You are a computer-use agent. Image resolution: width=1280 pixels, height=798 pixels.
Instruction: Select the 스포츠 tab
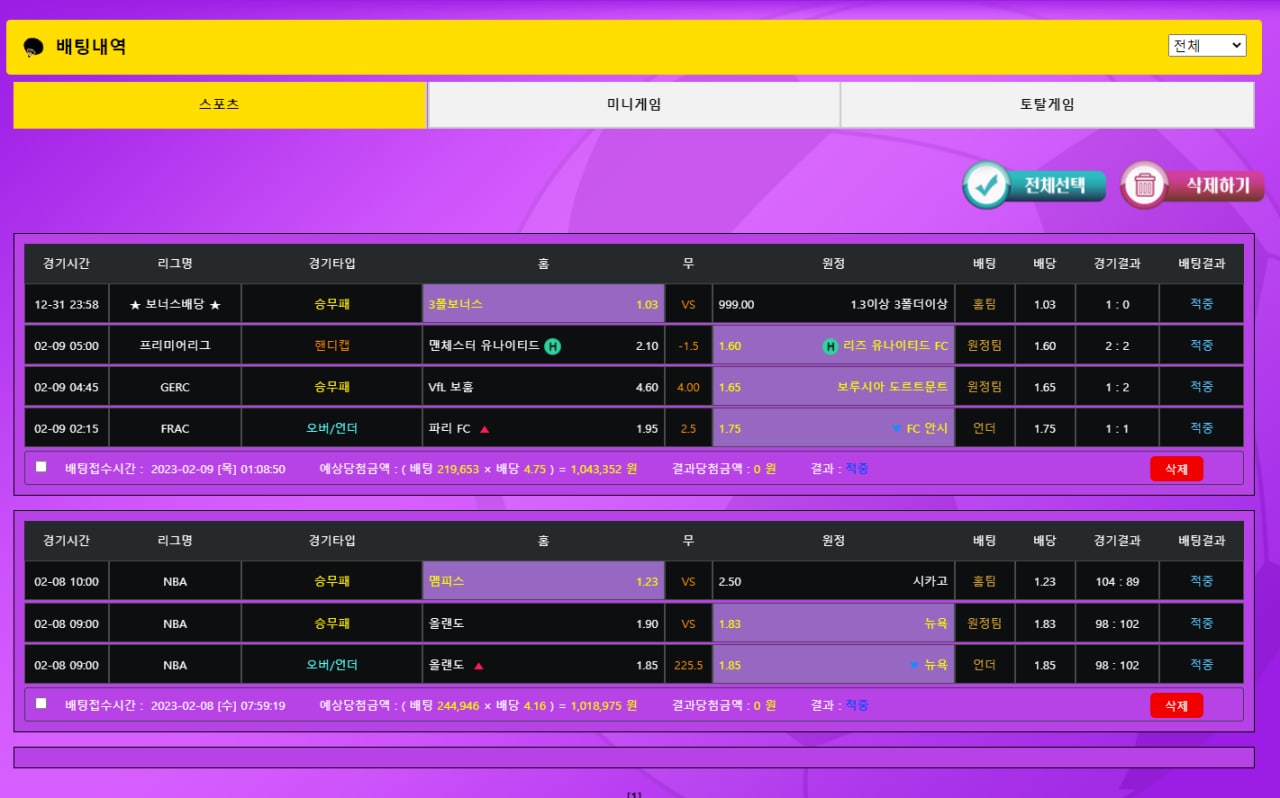[220, 105]
